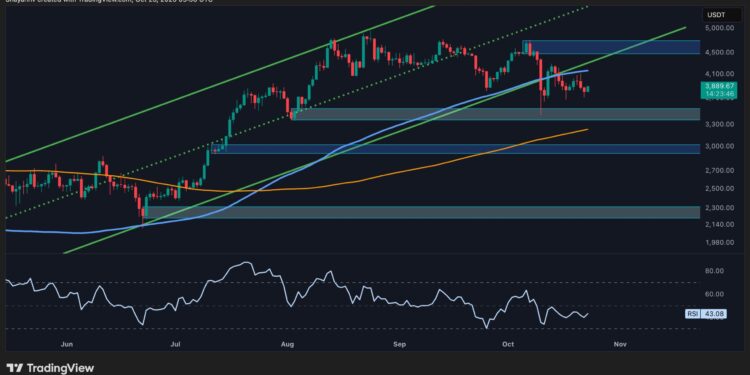
Task: Click the Oct label on time axis
Action: point(508,344)
